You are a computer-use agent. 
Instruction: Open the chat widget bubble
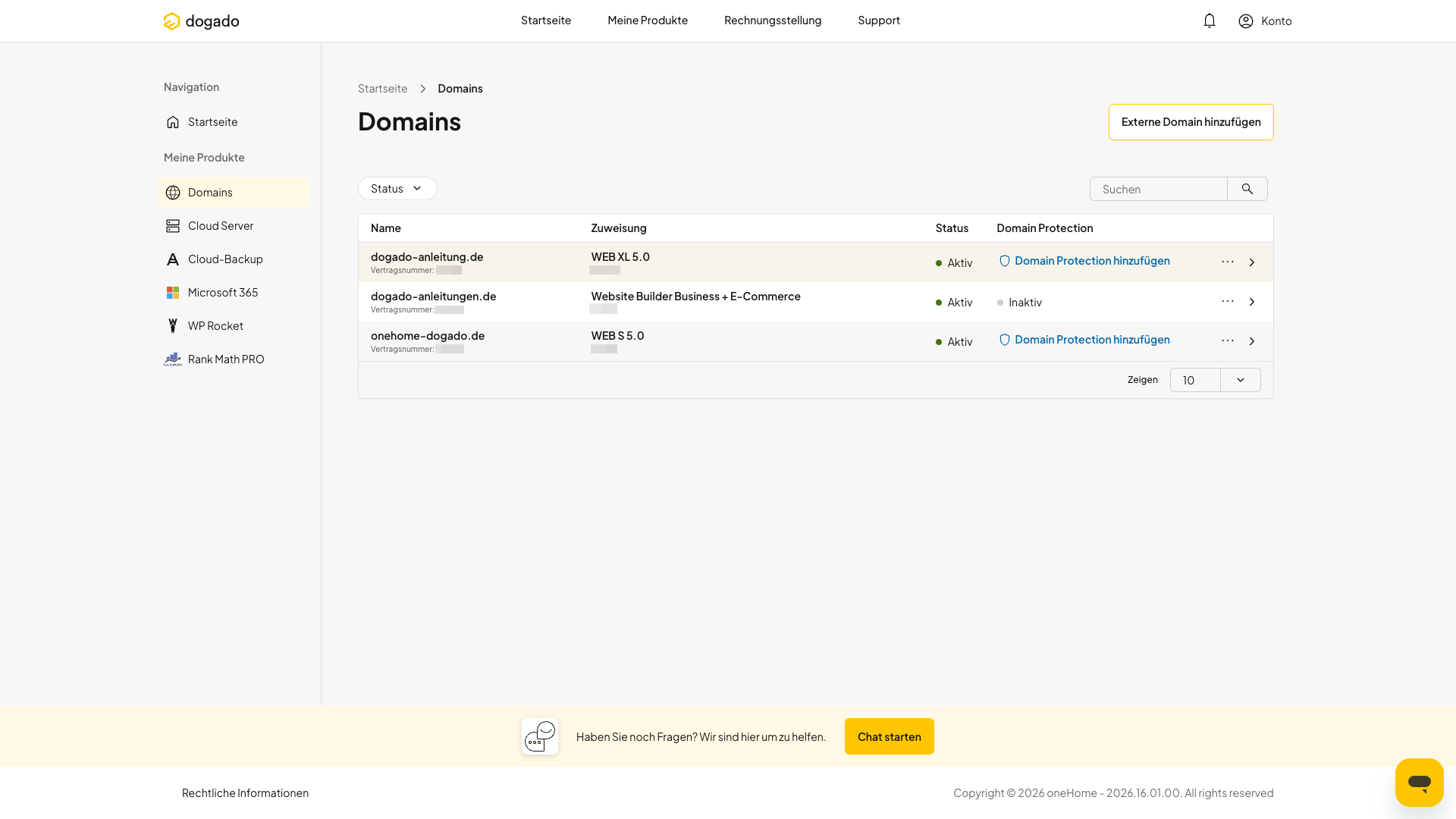click(x=1420, y=783)
